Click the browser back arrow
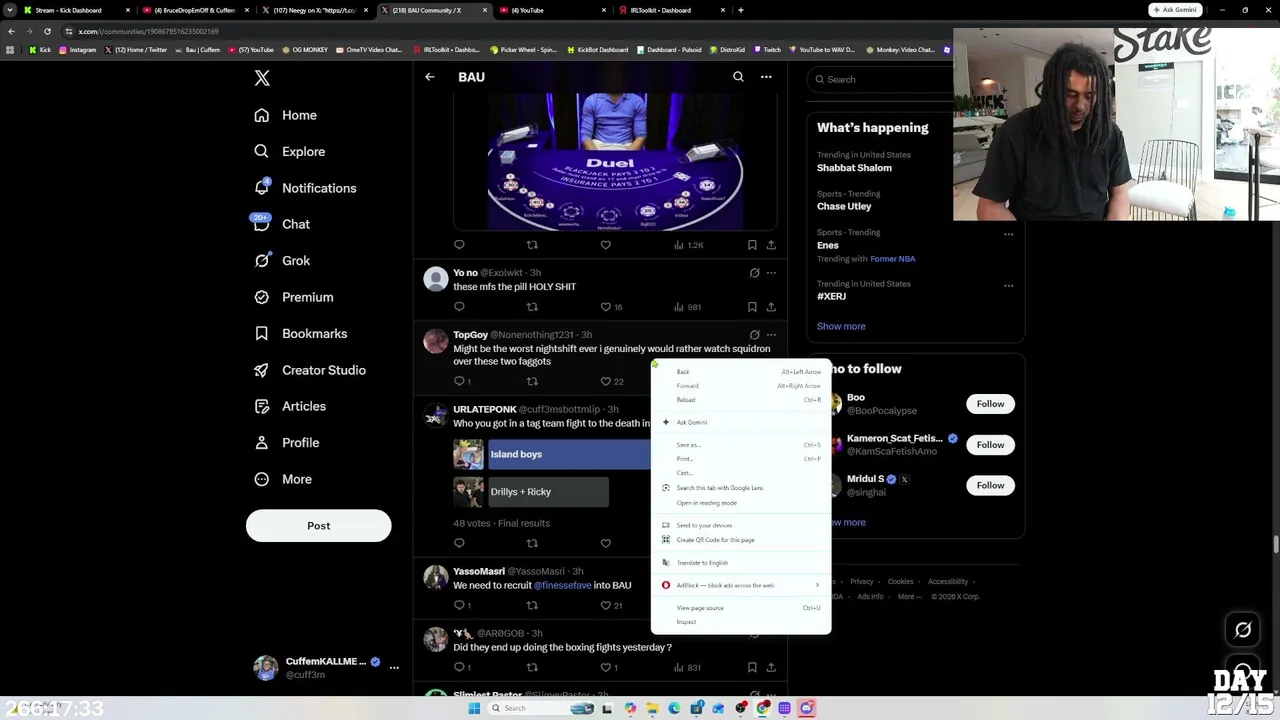Screen dimensions: 1280x720 coord(11,31)
